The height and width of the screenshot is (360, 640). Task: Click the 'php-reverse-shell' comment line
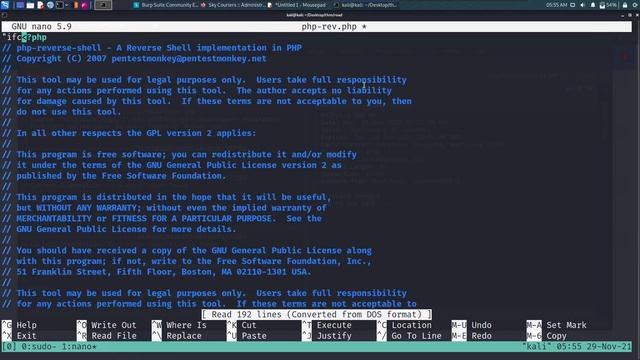[x=152, y=48]
